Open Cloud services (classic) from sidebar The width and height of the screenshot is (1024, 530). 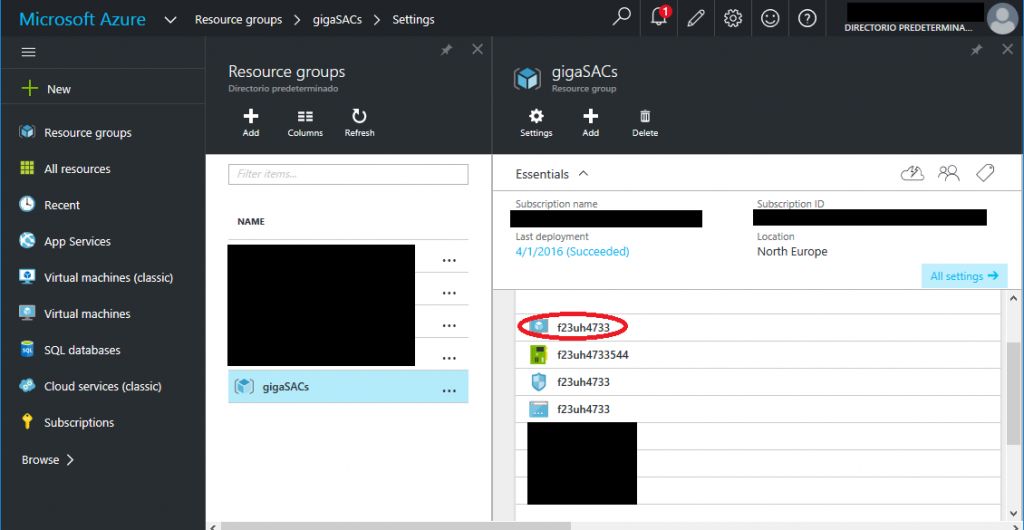point(103,386)
